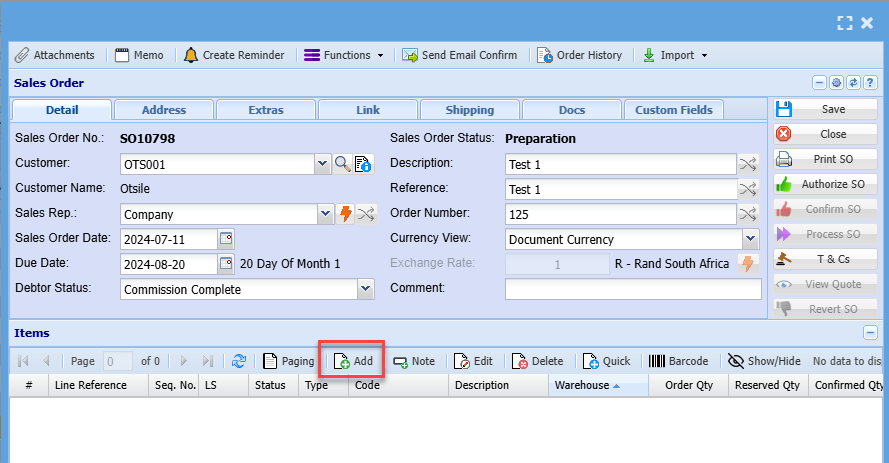This screenshot has width=889, height=463.
Task: Sort by the Warehouse column header
Action: click(x=587, y=385)
